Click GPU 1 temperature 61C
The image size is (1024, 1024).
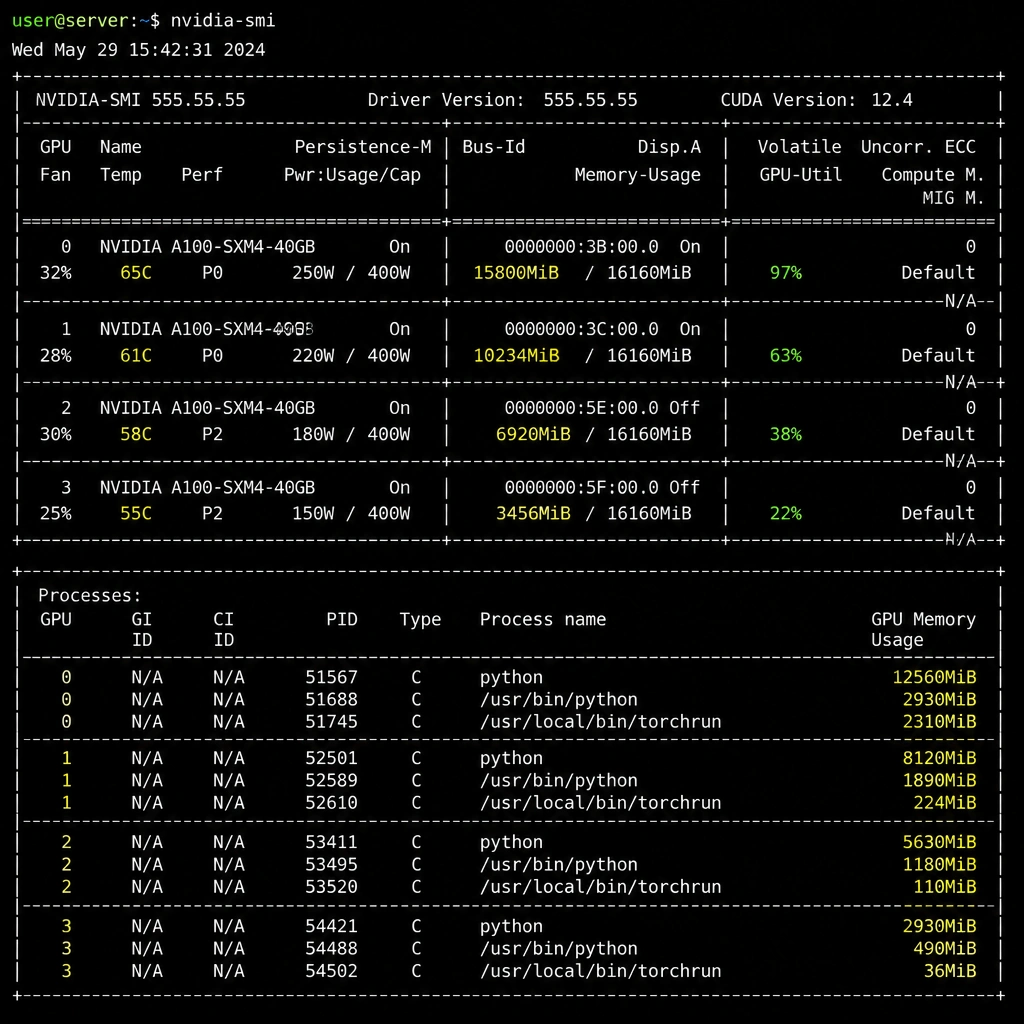[136, 356]
